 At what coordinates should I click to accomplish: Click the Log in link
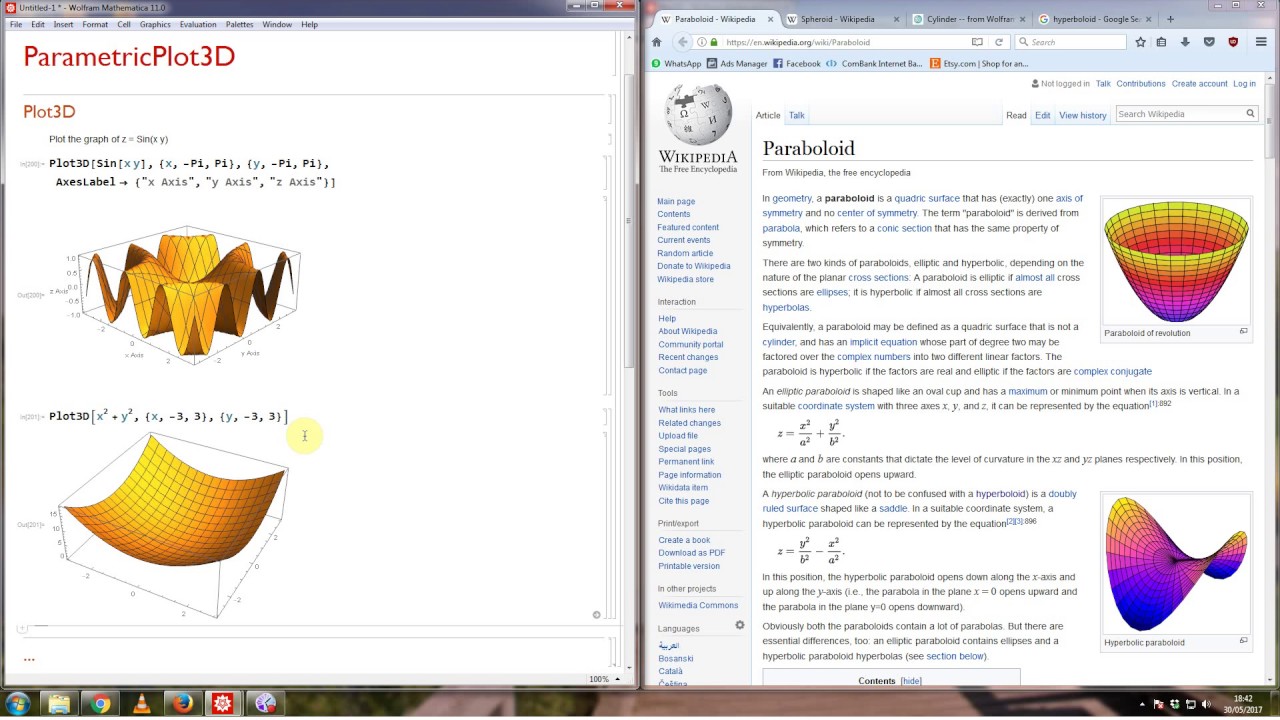point(1244,84)
